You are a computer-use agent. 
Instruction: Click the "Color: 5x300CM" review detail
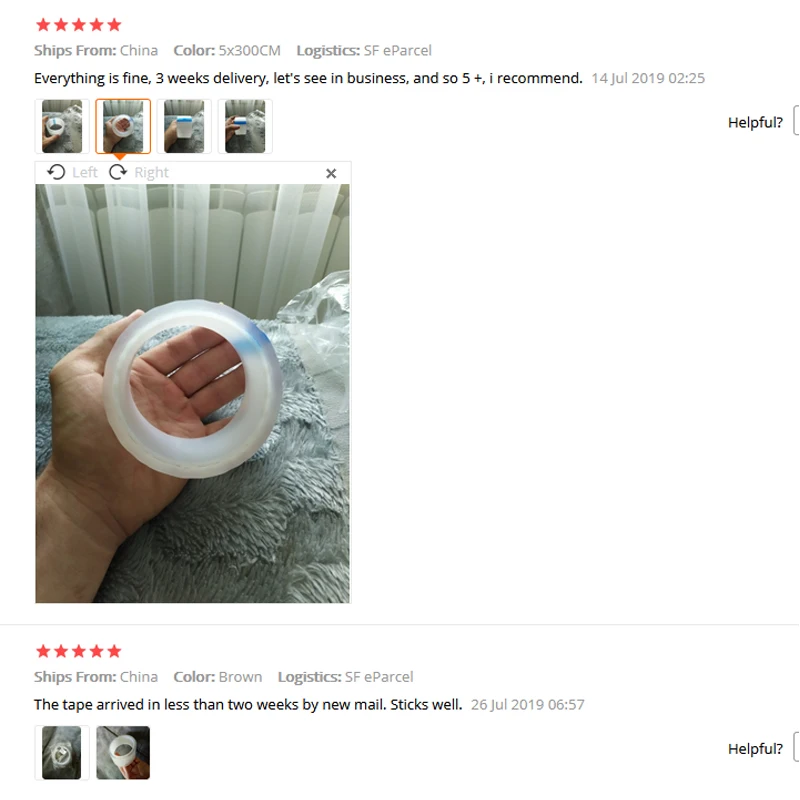tap(227, 51)
